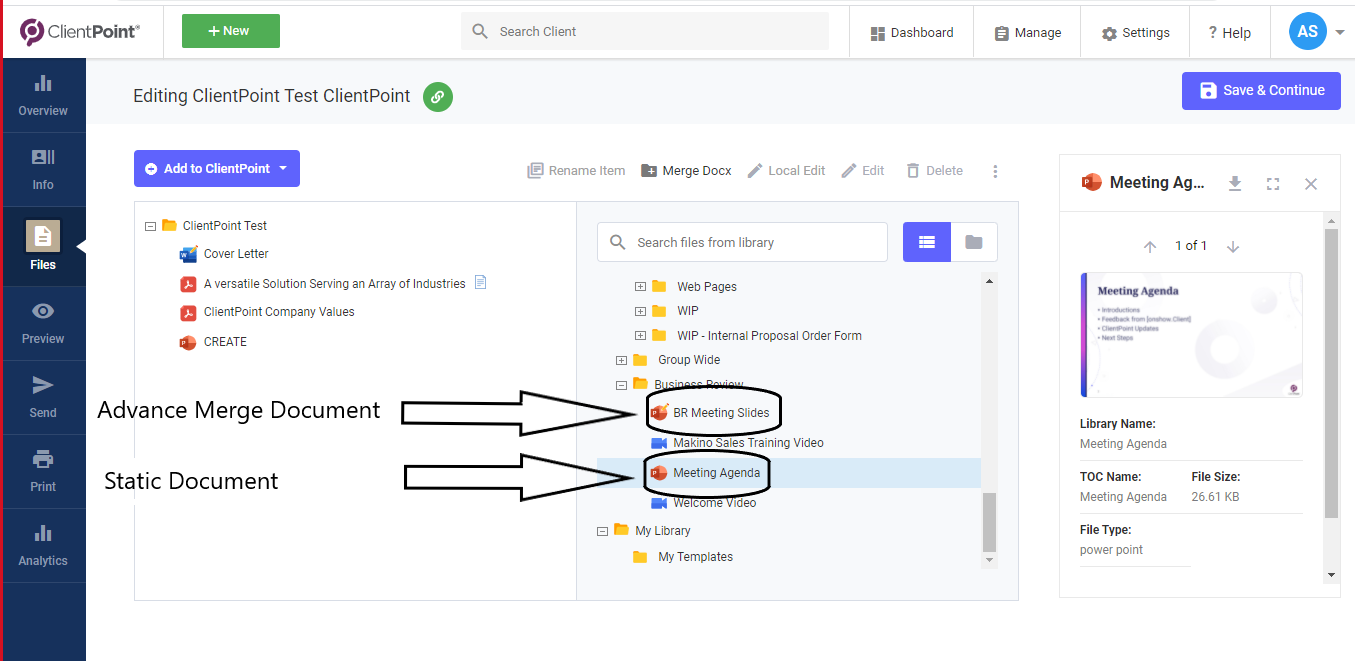The height and width of the screenshot is (661, 1355).
Task: Go to Overview in the sidebar
Action: (x=43, y=95)
